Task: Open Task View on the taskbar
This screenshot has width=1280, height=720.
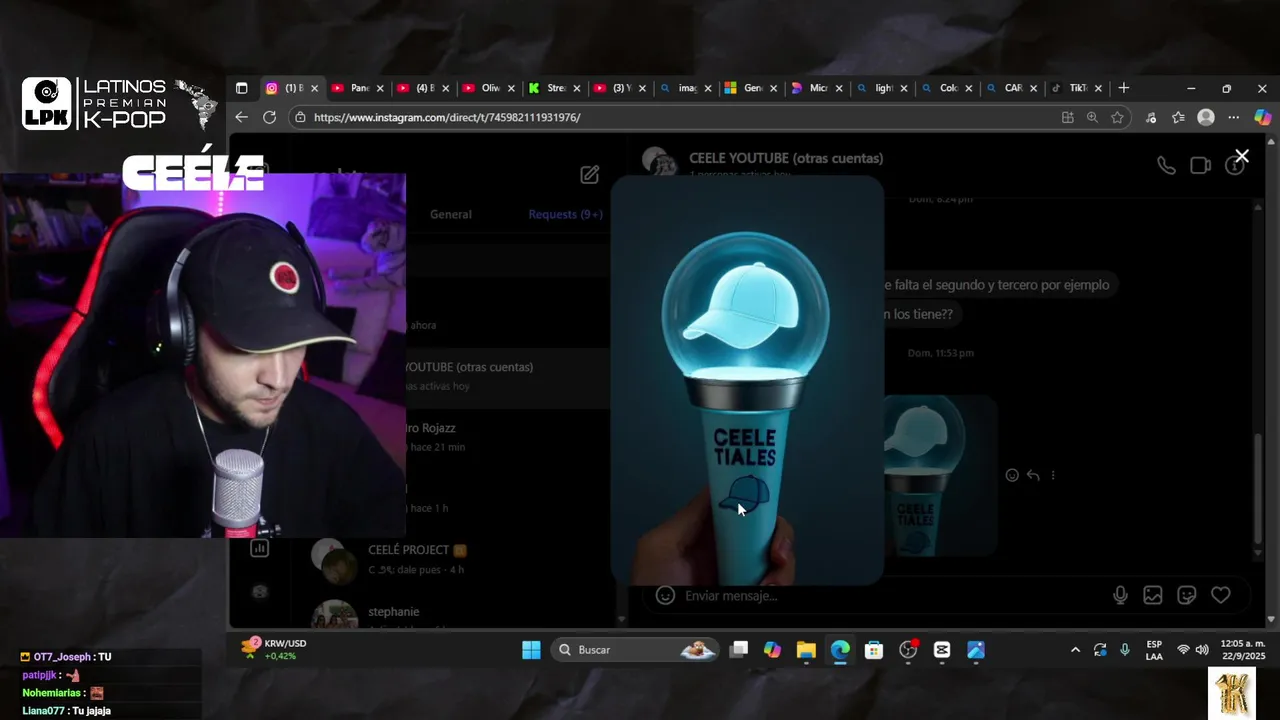Action: coord(739,650)
